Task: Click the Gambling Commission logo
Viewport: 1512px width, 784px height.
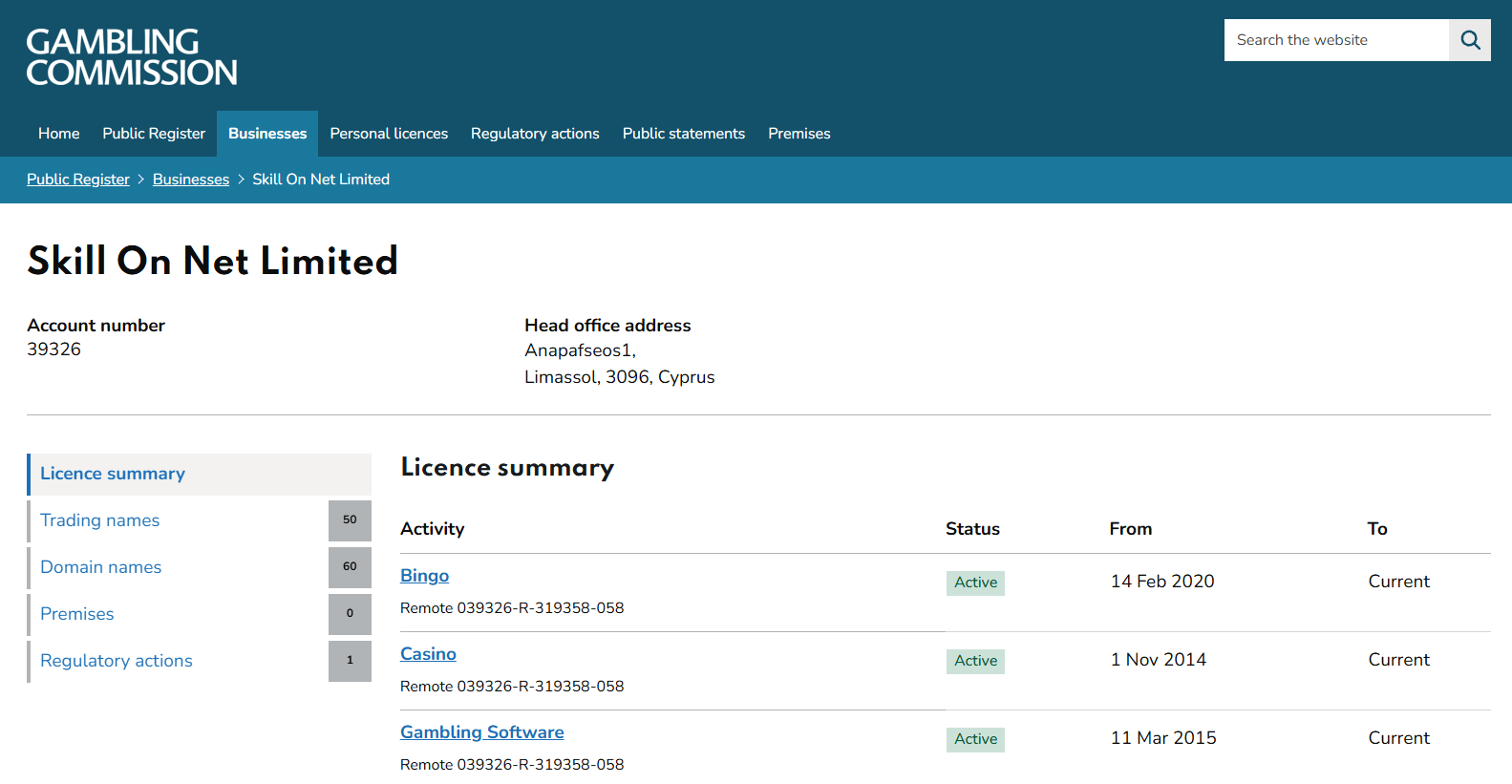Action: 132,57
